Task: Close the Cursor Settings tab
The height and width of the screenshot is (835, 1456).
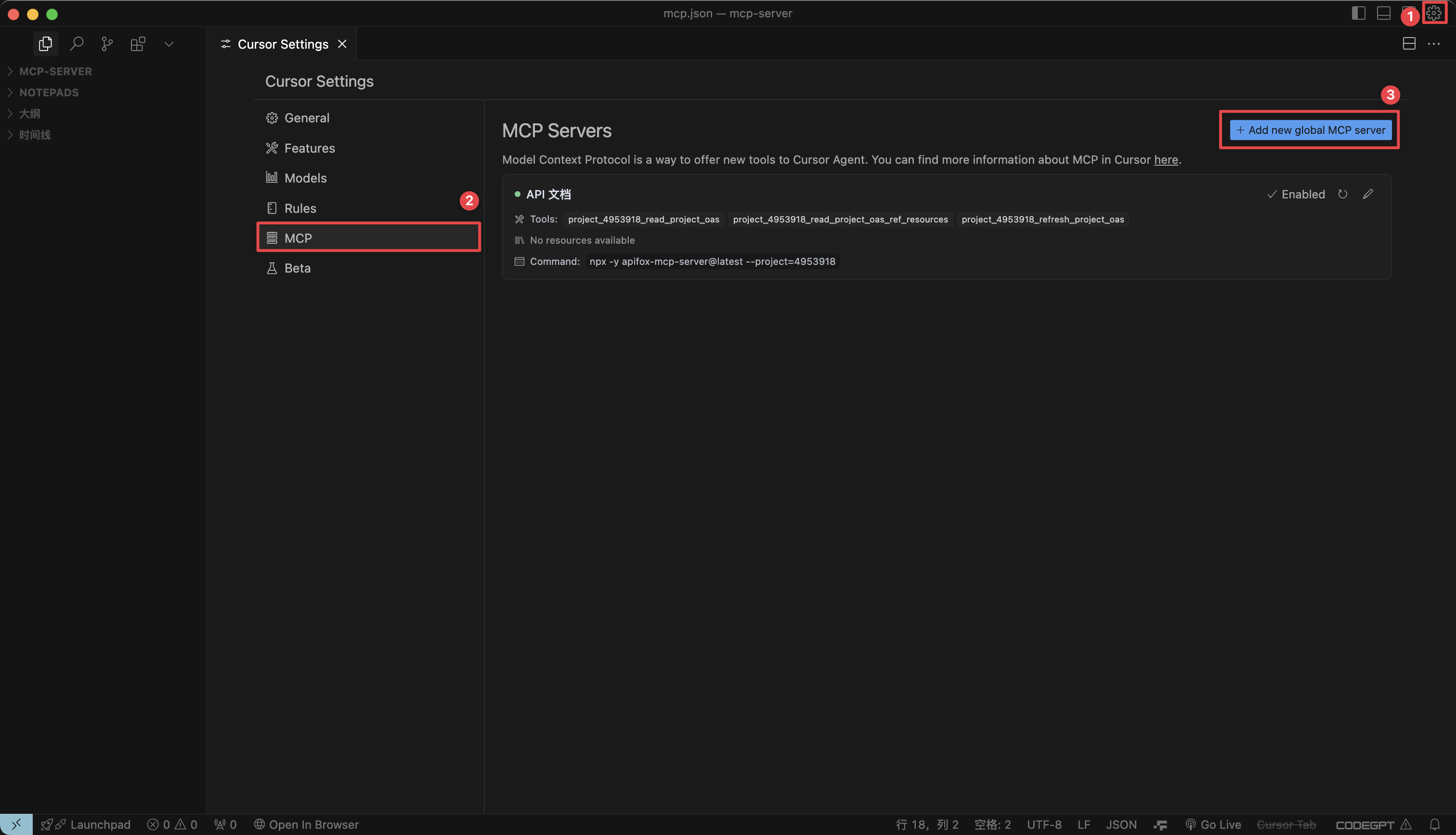Action: coord(342,44)
